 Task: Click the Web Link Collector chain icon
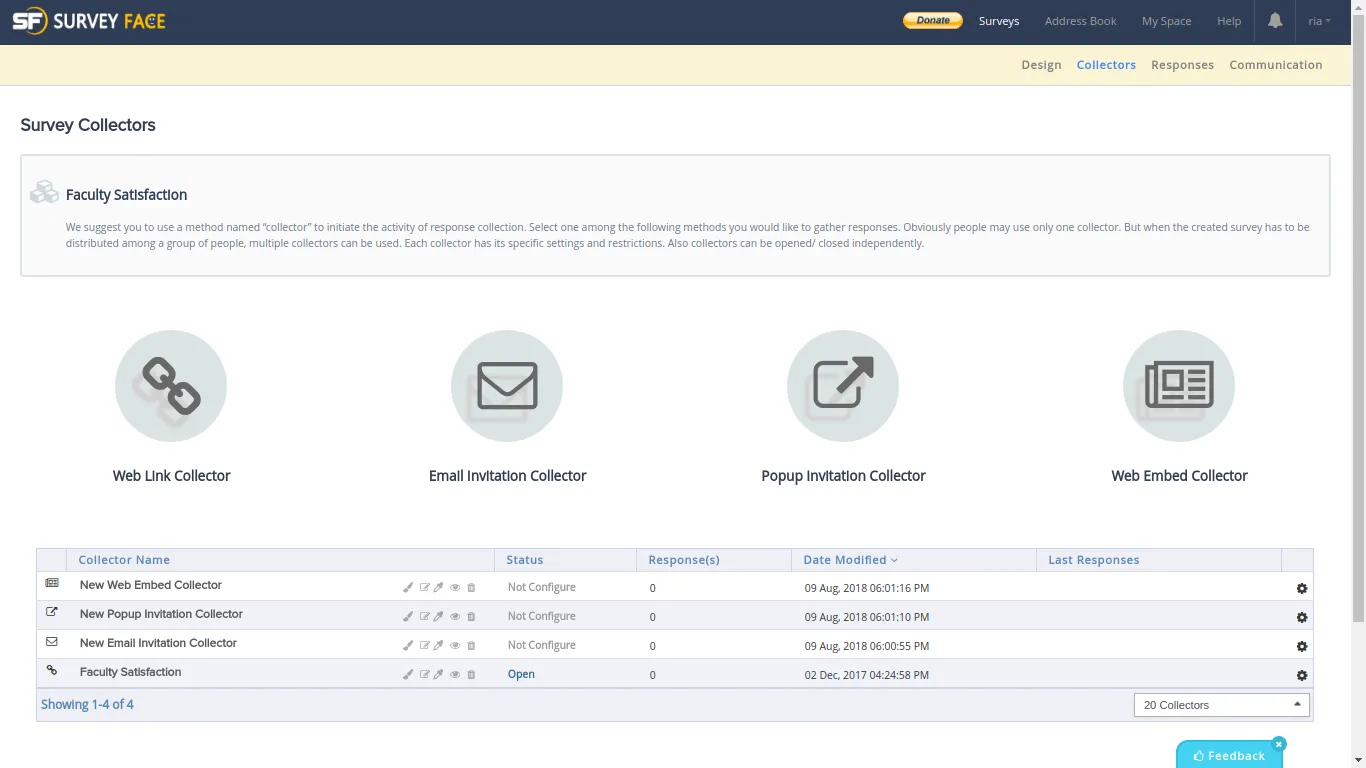point(171,386)
